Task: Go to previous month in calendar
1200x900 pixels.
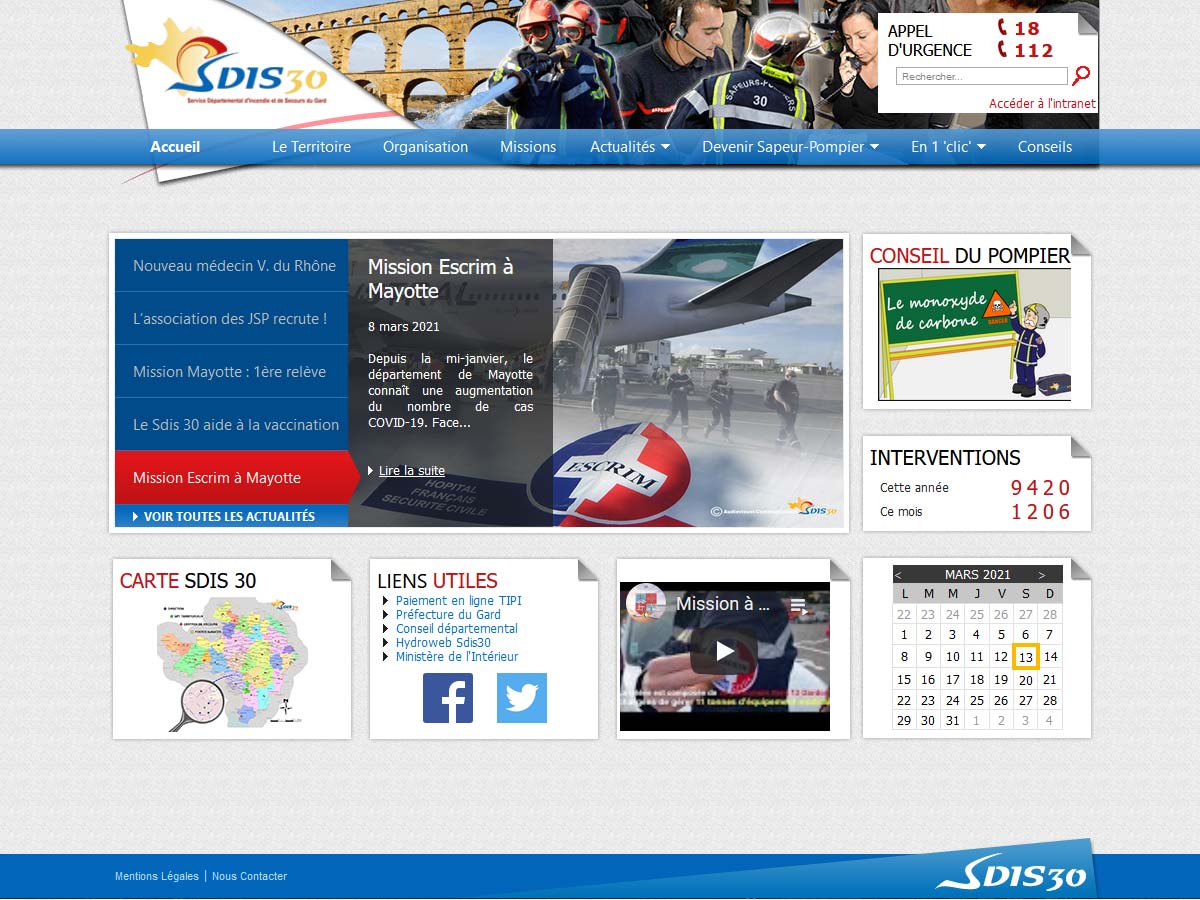Action: click(898, 575)
